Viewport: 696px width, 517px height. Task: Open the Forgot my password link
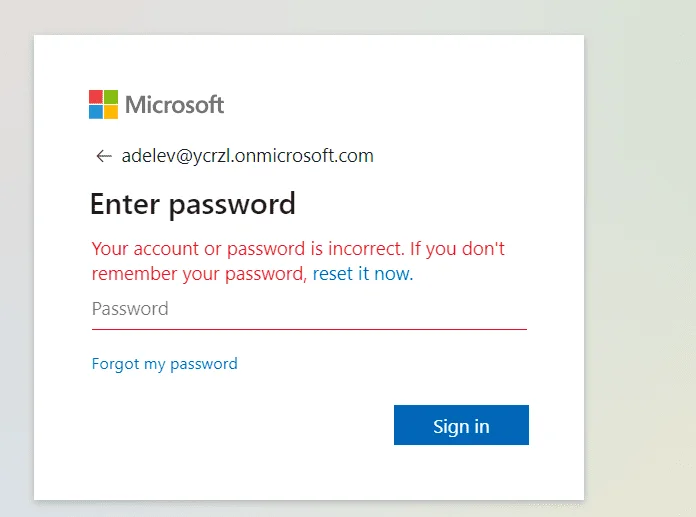[165, 364]
